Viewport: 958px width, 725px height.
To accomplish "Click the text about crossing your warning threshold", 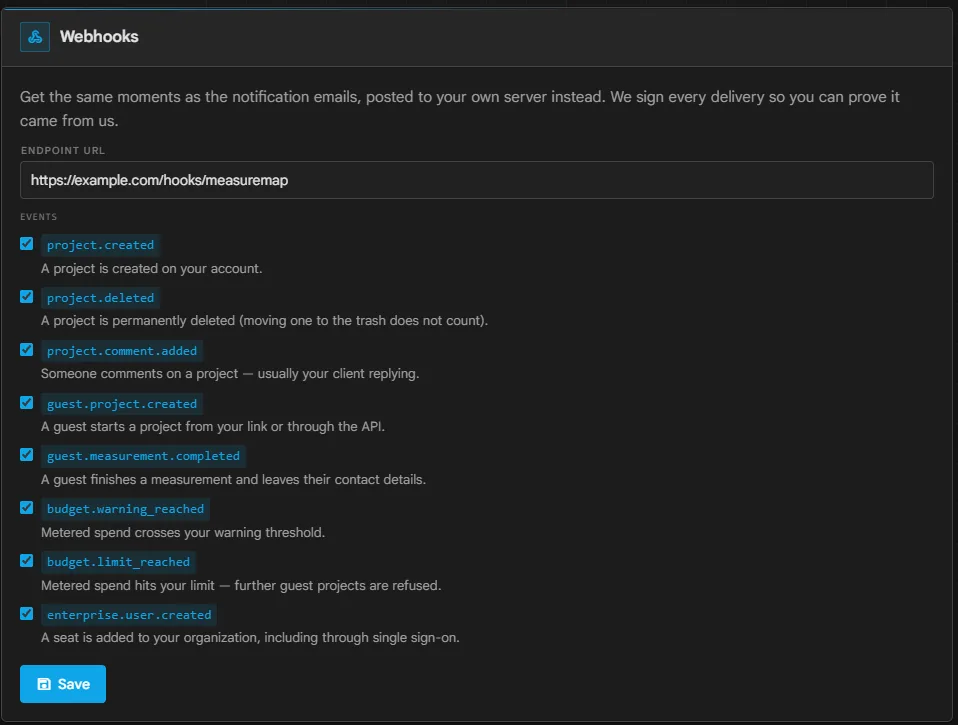I will pos(183,533).
